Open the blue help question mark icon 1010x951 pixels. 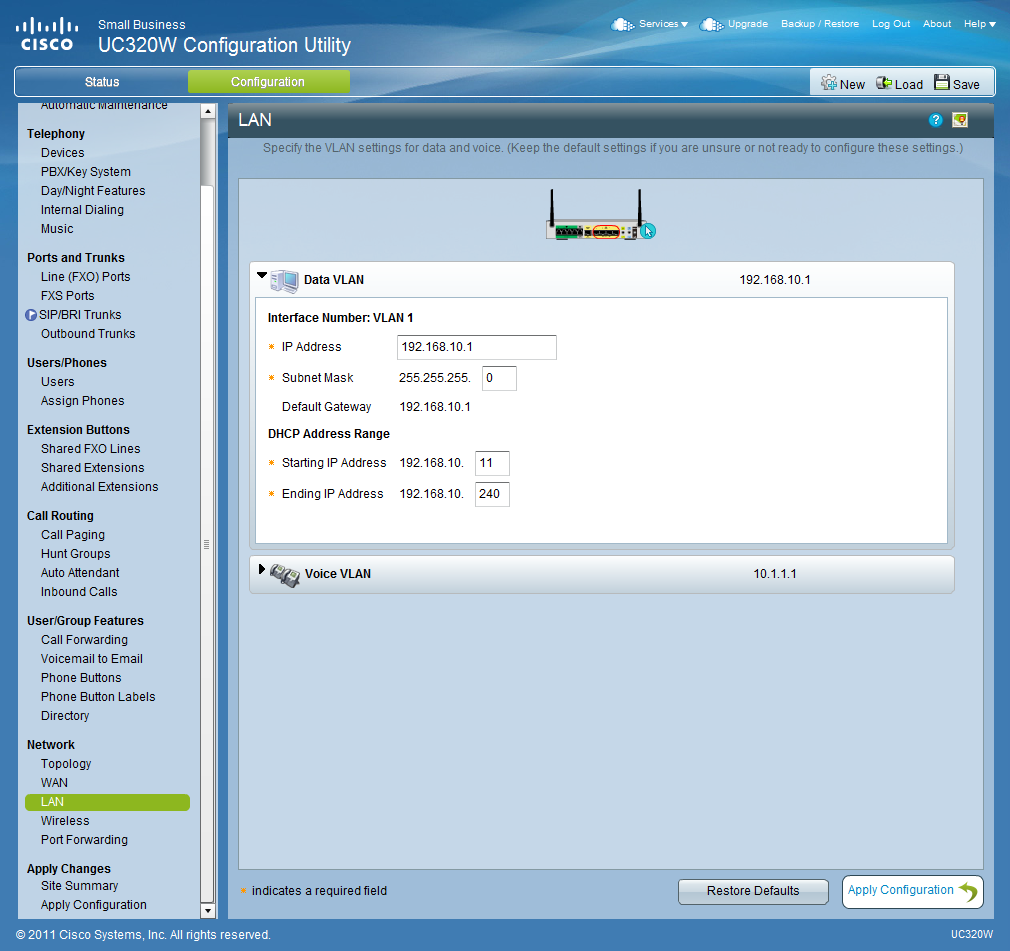[x=936, y=120]
